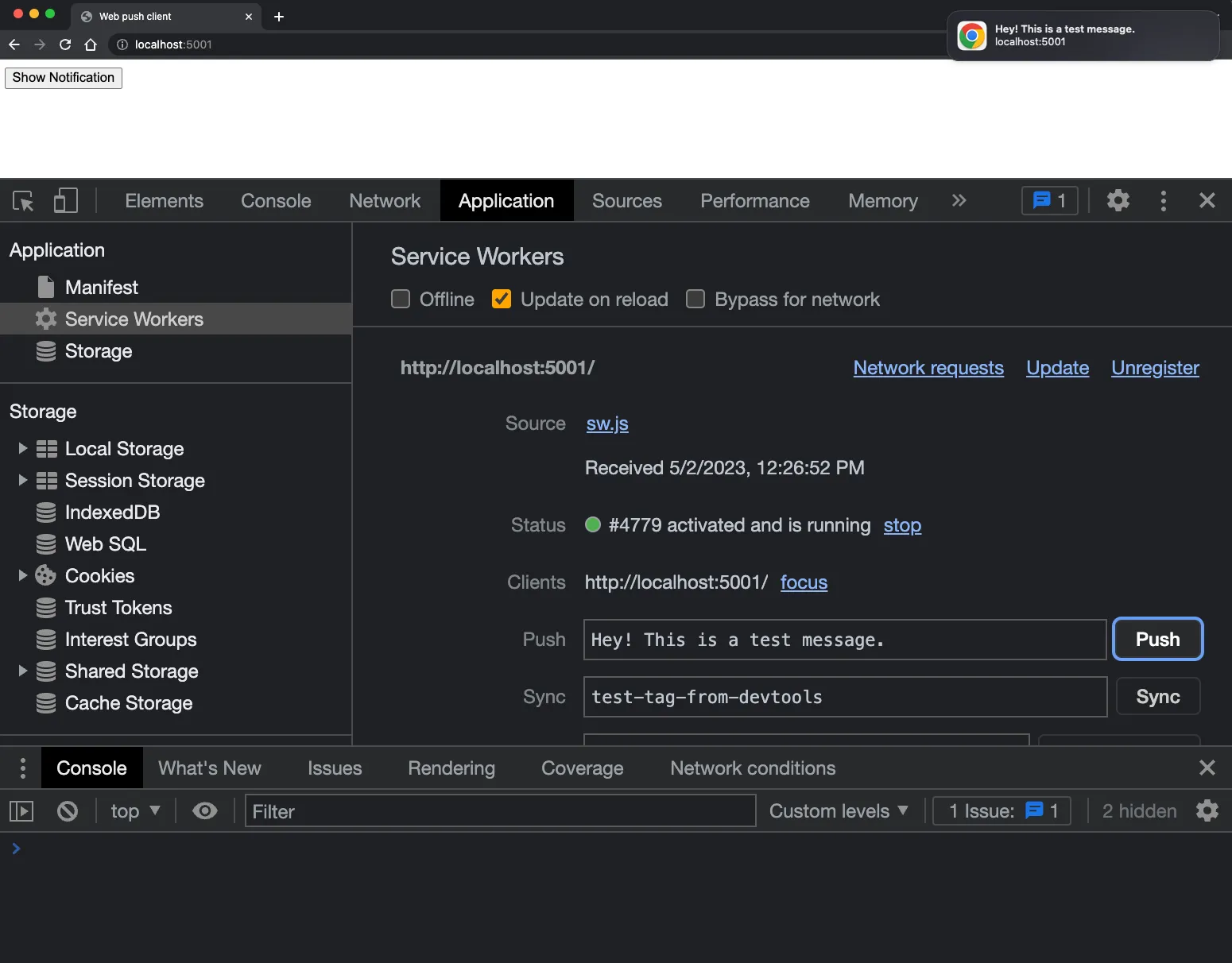Click the live expression eye icon
1232x963 pixels.
(x=205, y=811)
